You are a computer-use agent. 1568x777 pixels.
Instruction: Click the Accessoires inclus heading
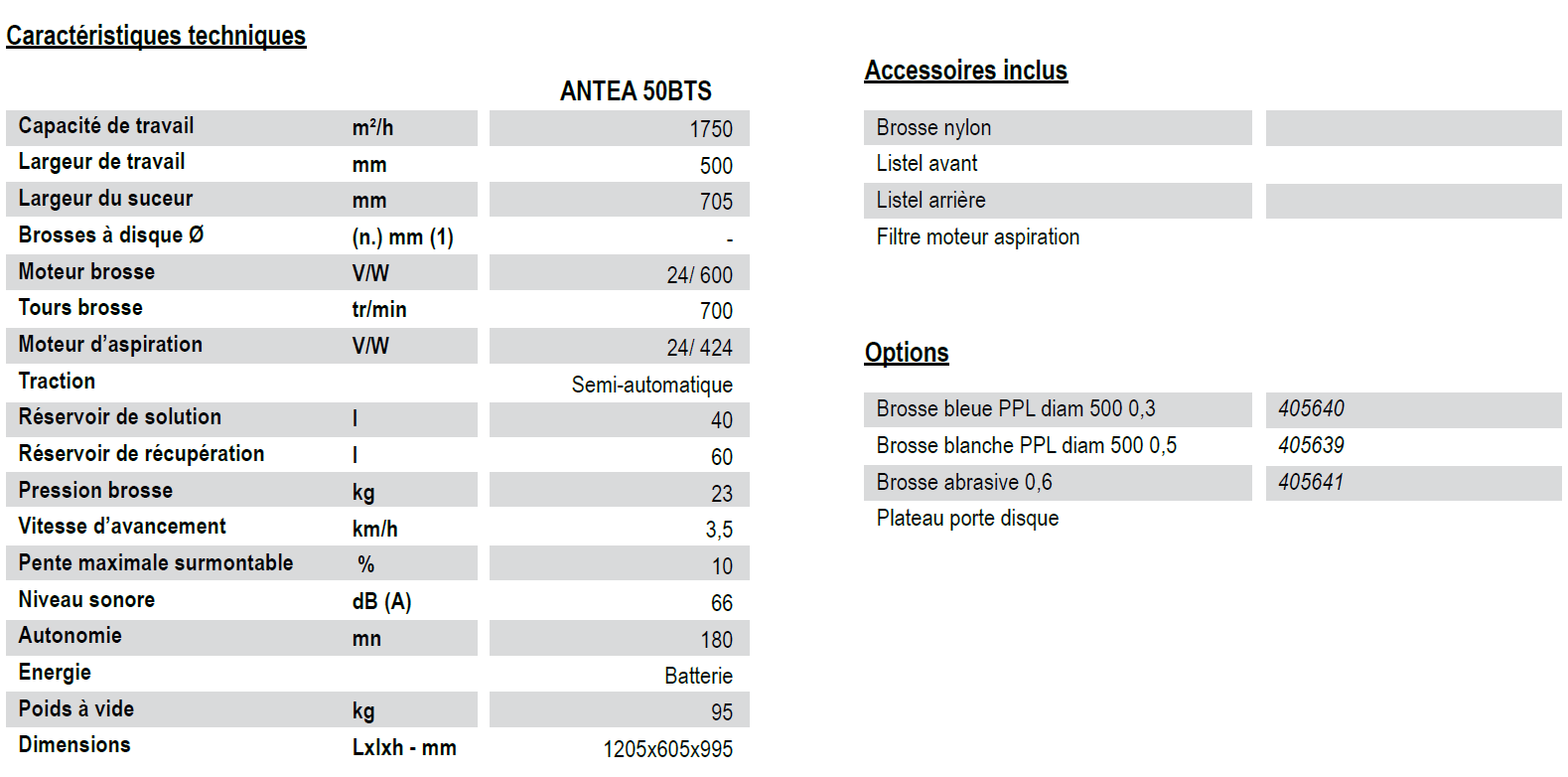point(966,71)
